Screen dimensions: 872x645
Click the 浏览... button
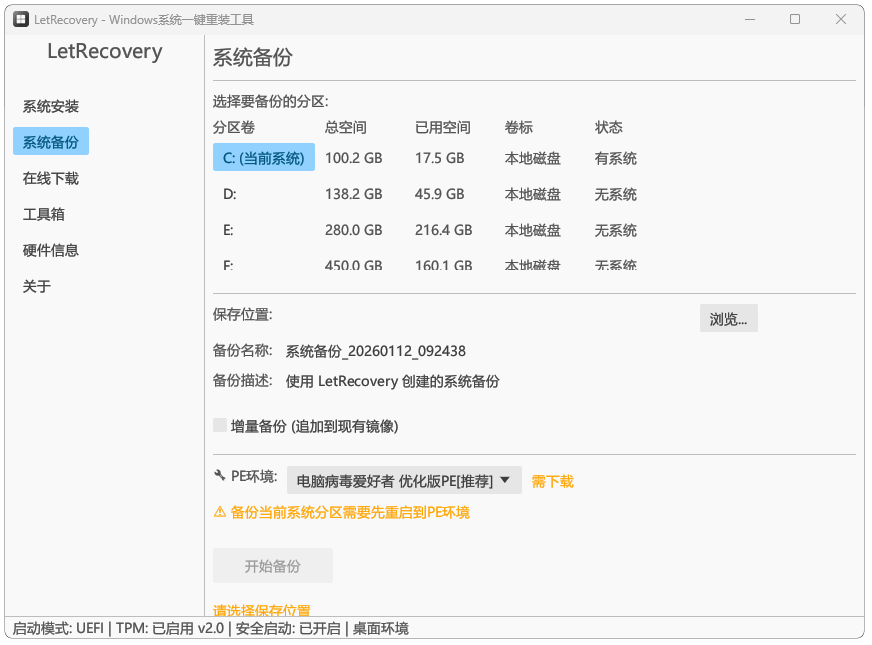click(728, 319)
